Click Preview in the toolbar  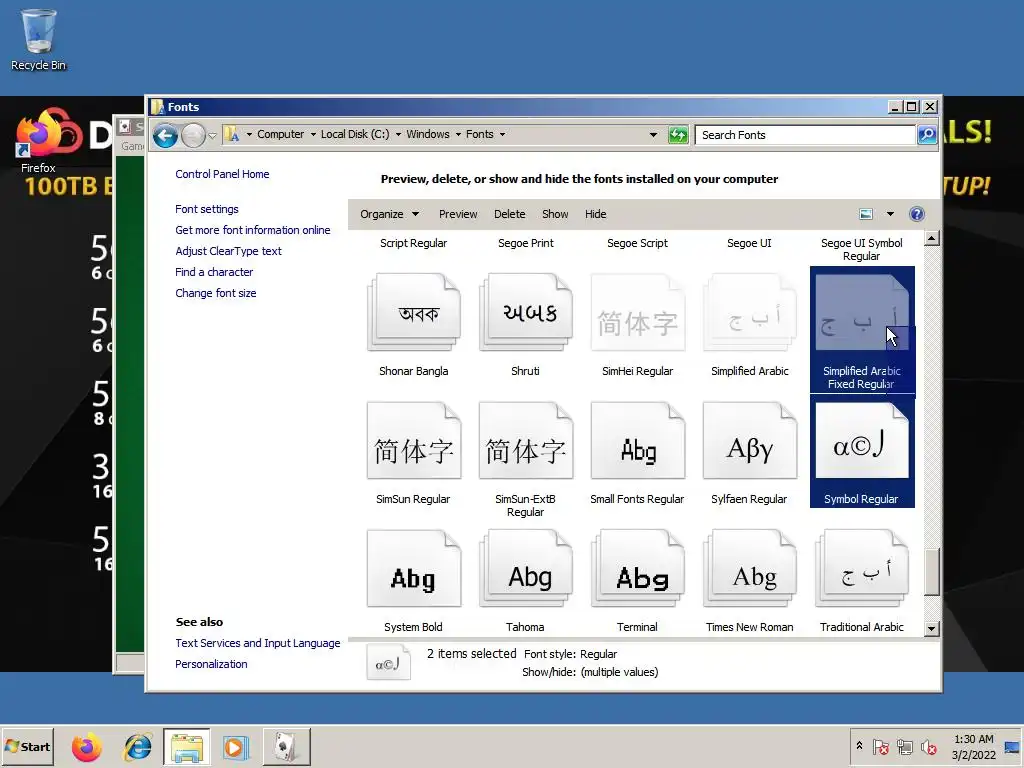[458, 214]
